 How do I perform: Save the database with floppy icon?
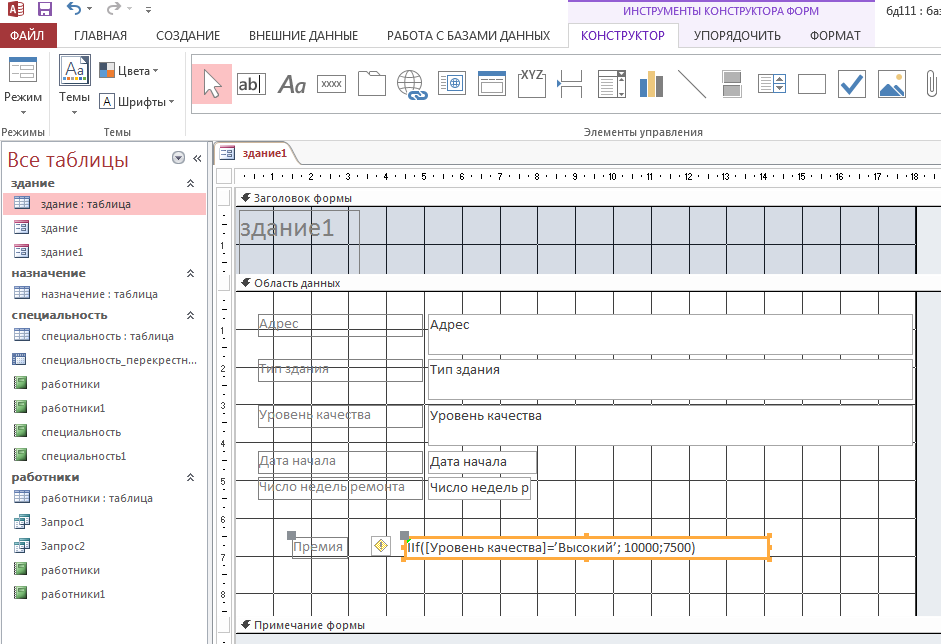44,9
